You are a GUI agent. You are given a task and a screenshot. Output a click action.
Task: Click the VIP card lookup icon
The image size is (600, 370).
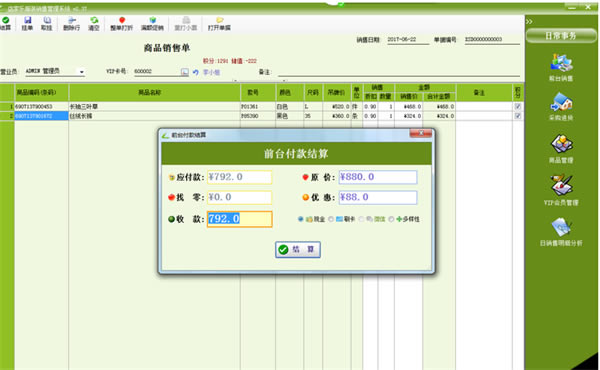coord(185,72)
